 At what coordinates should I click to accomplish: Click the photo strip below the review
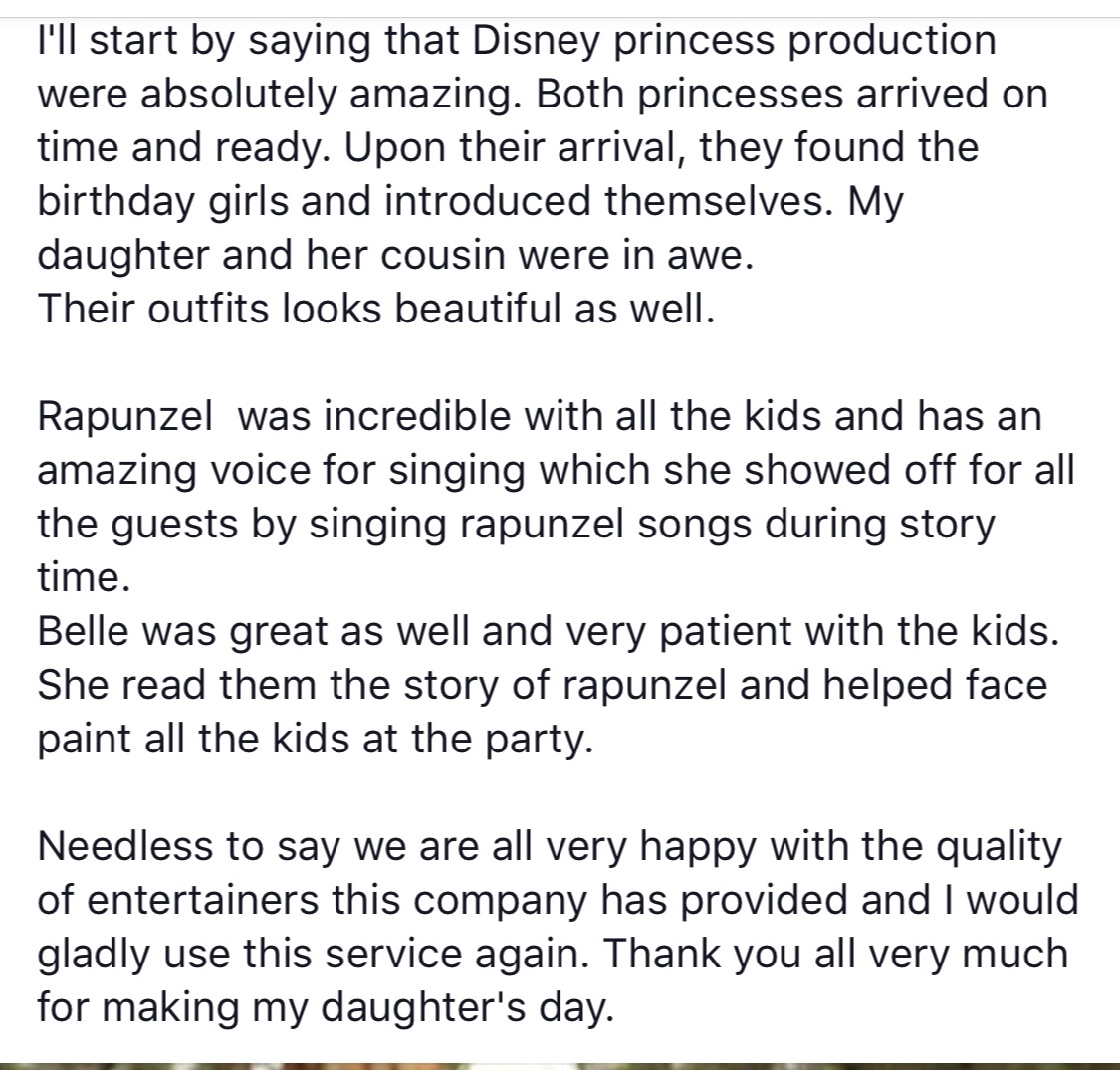coord(560,1066)
